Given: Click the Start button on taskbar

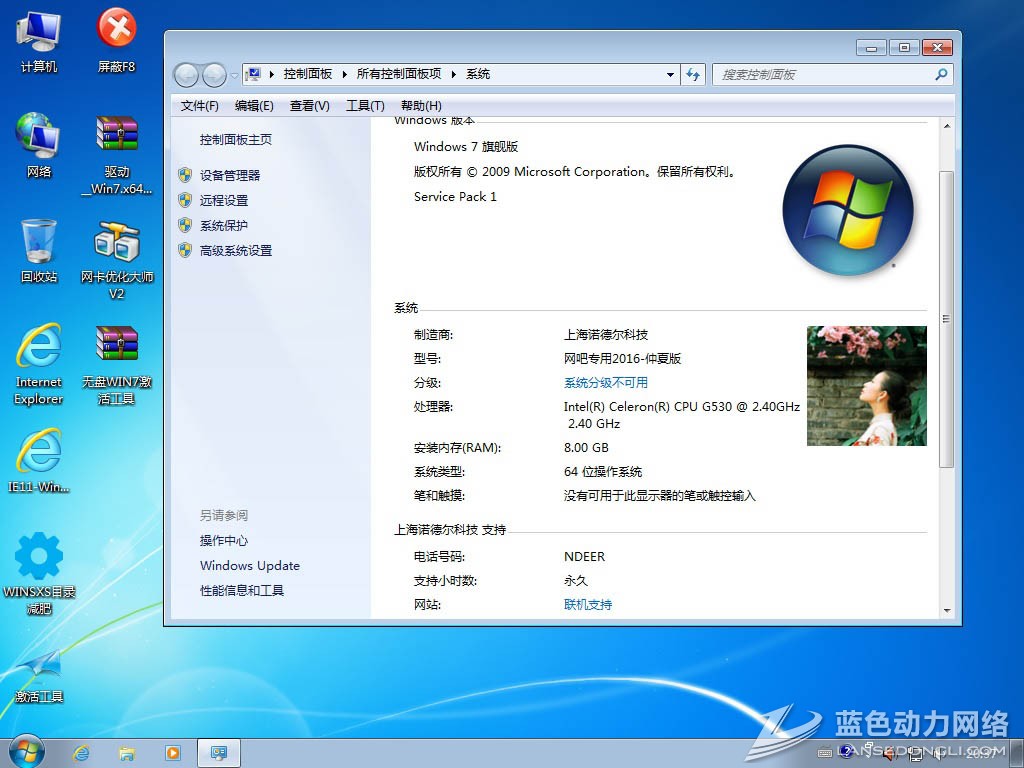Looking at the screenshot, I should pyautogui.click(x=26, y=752).
